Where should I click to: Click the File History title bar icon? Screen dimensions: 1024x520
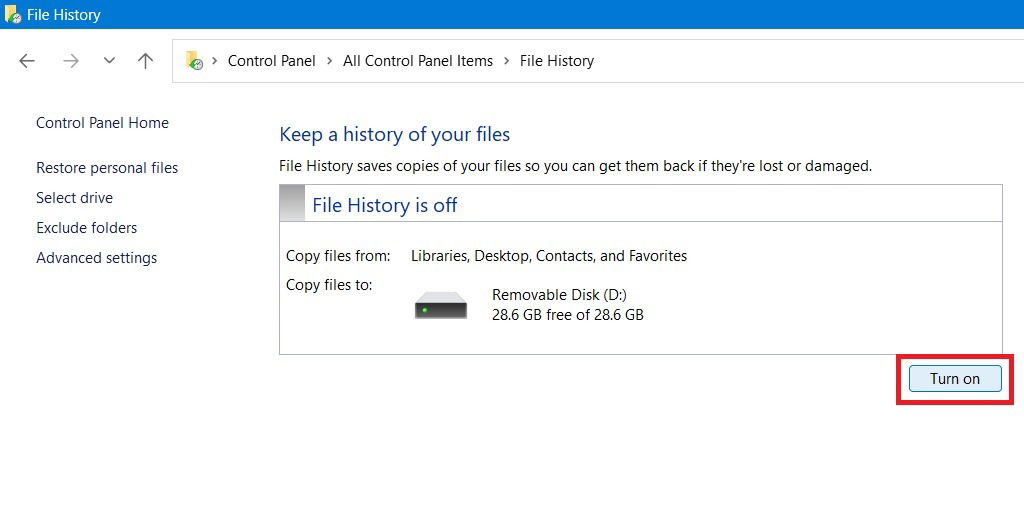click(x=13, y=15)
